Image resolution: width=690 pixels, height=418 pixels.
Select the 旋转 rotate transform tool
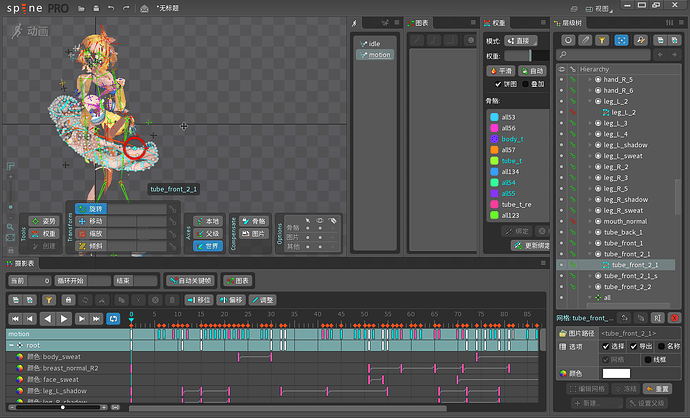91,209
